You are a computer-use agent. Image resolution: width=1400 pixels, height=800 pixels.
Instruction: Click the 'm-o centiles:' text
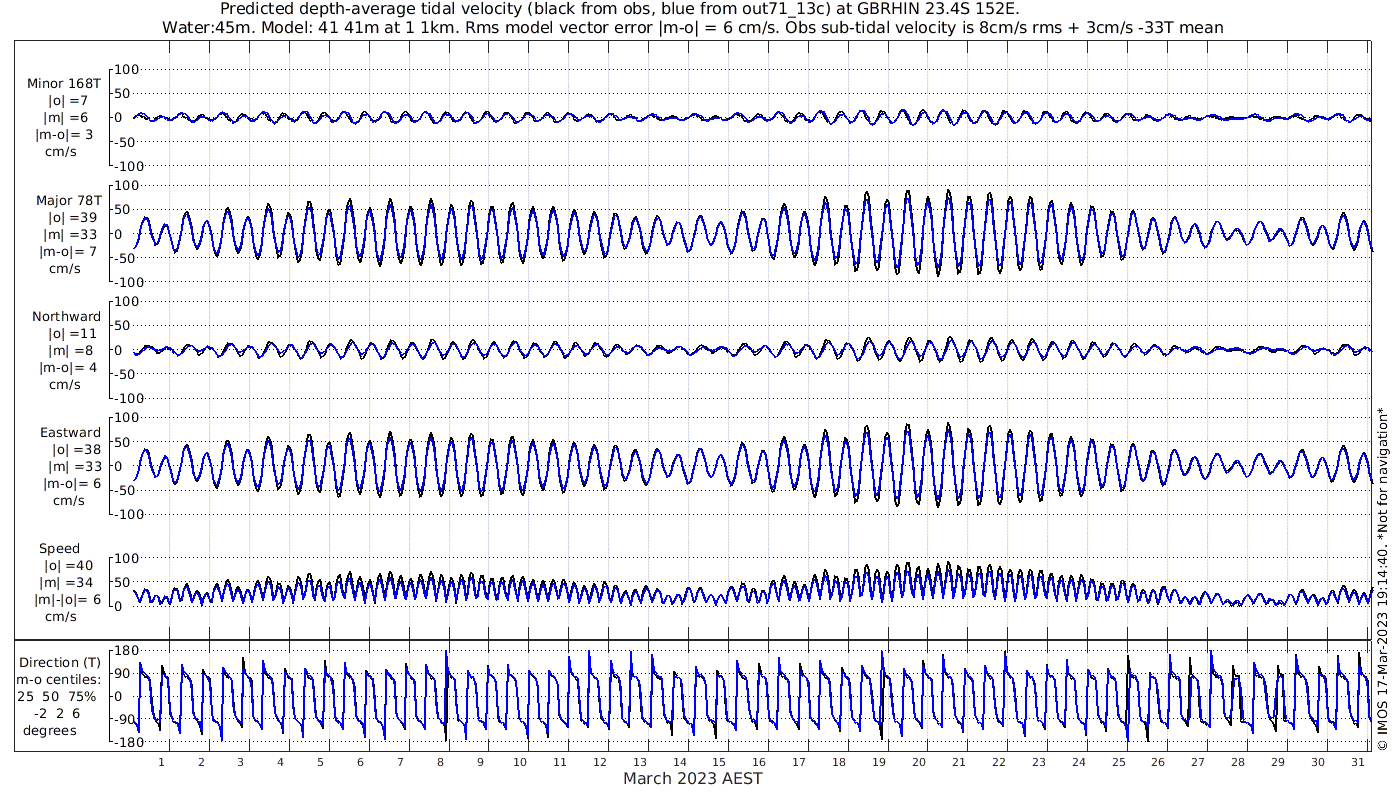pyautogui.click(x=59, y=679)
